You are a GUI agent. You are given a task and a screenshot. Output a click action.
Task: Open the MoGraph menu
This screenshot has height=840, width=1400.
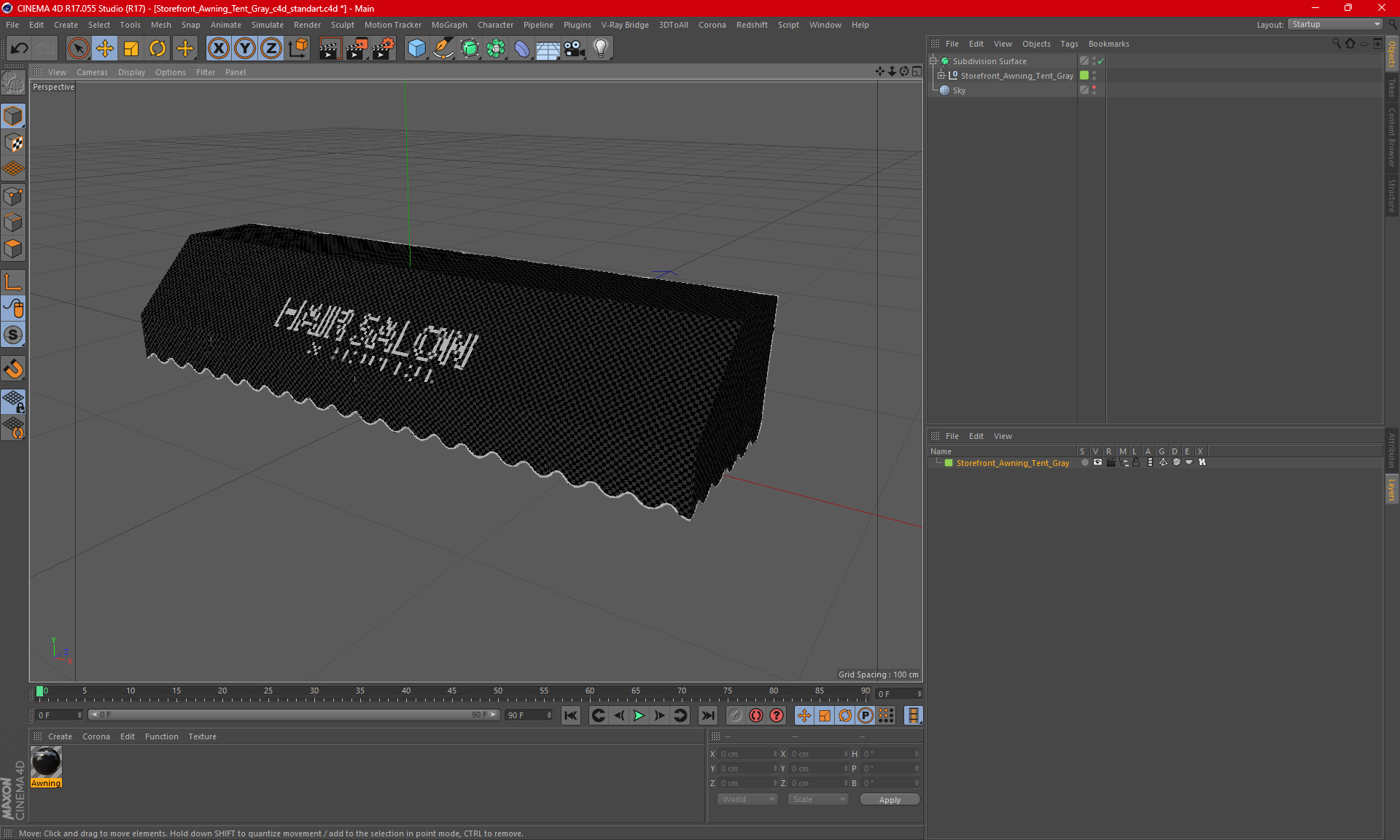(x=448, y=25)
